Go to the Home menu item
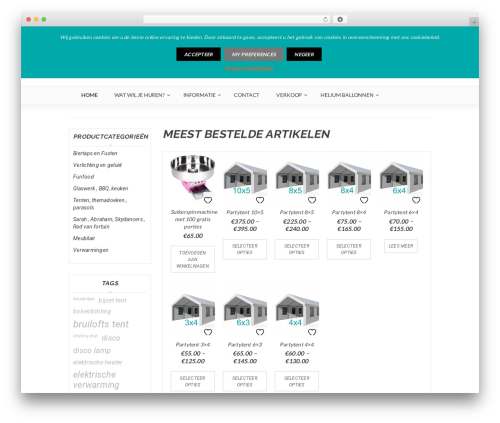Image resolution: width=500 pixels, height=423 pixels. point(89,95)
